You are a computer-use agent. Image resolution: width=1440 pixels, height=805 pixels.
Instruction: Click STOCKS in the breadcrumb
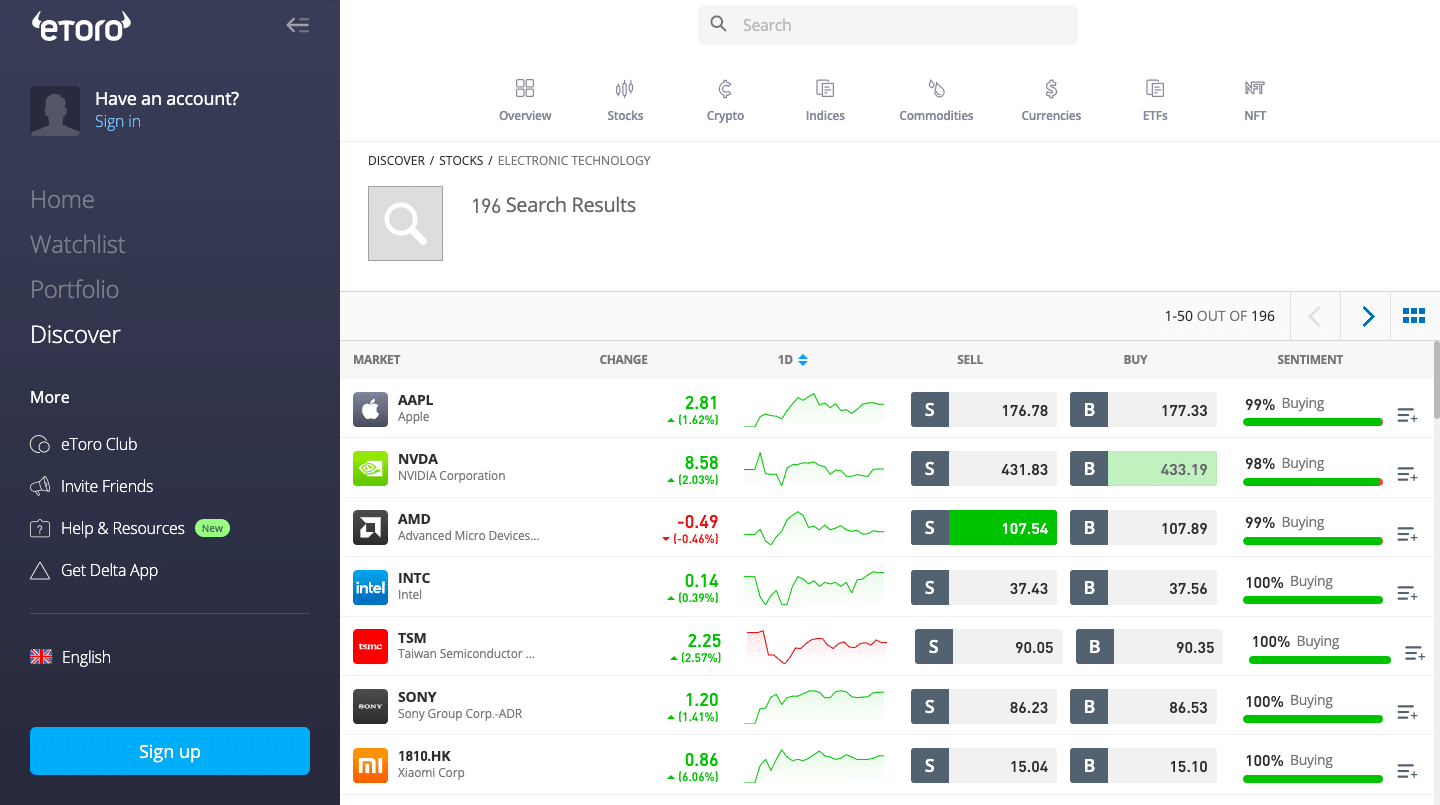[x=461, y=160]
